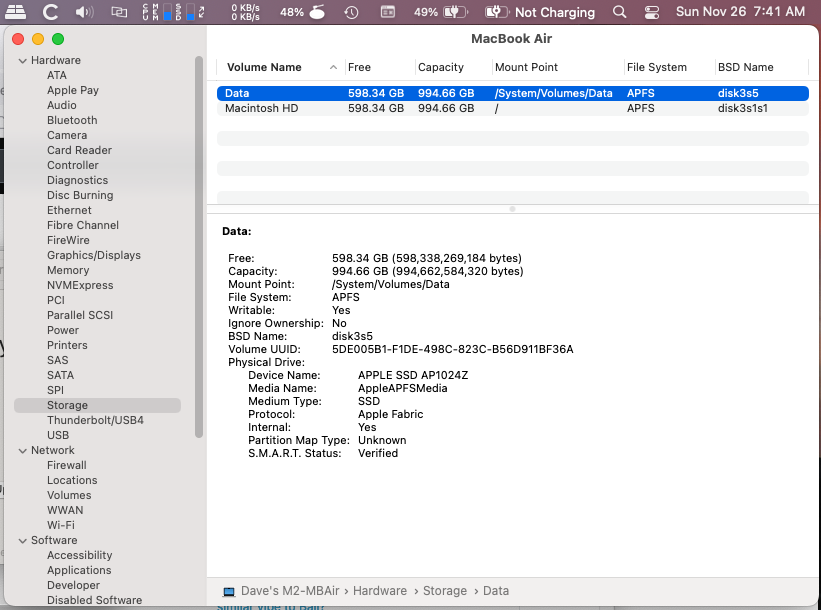This screenshot has height=610, width=821.
Task: Click the Not Charging battery status item
Action: pos(541,12)
